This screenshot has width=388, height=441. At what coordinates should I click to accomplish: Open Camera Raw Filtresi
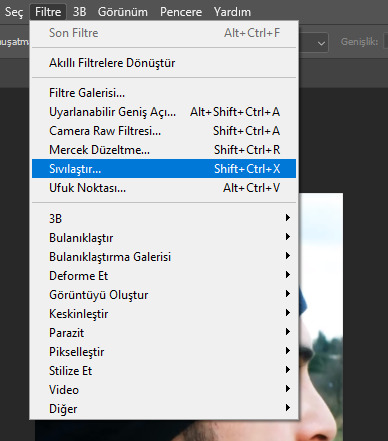tap(164, 131)
